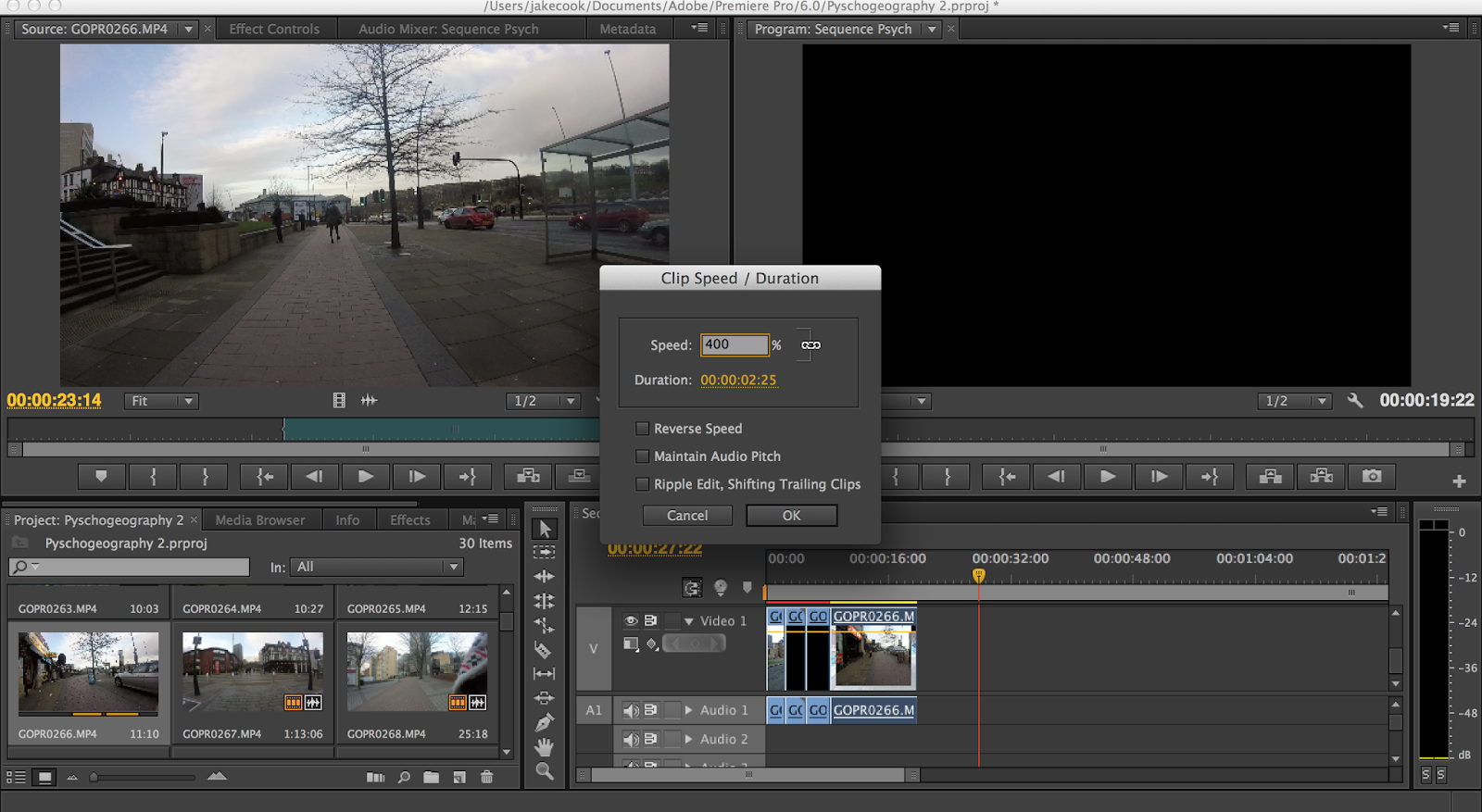
Task: Click the New Item icon in Project panel
Action: click(459, 777)
